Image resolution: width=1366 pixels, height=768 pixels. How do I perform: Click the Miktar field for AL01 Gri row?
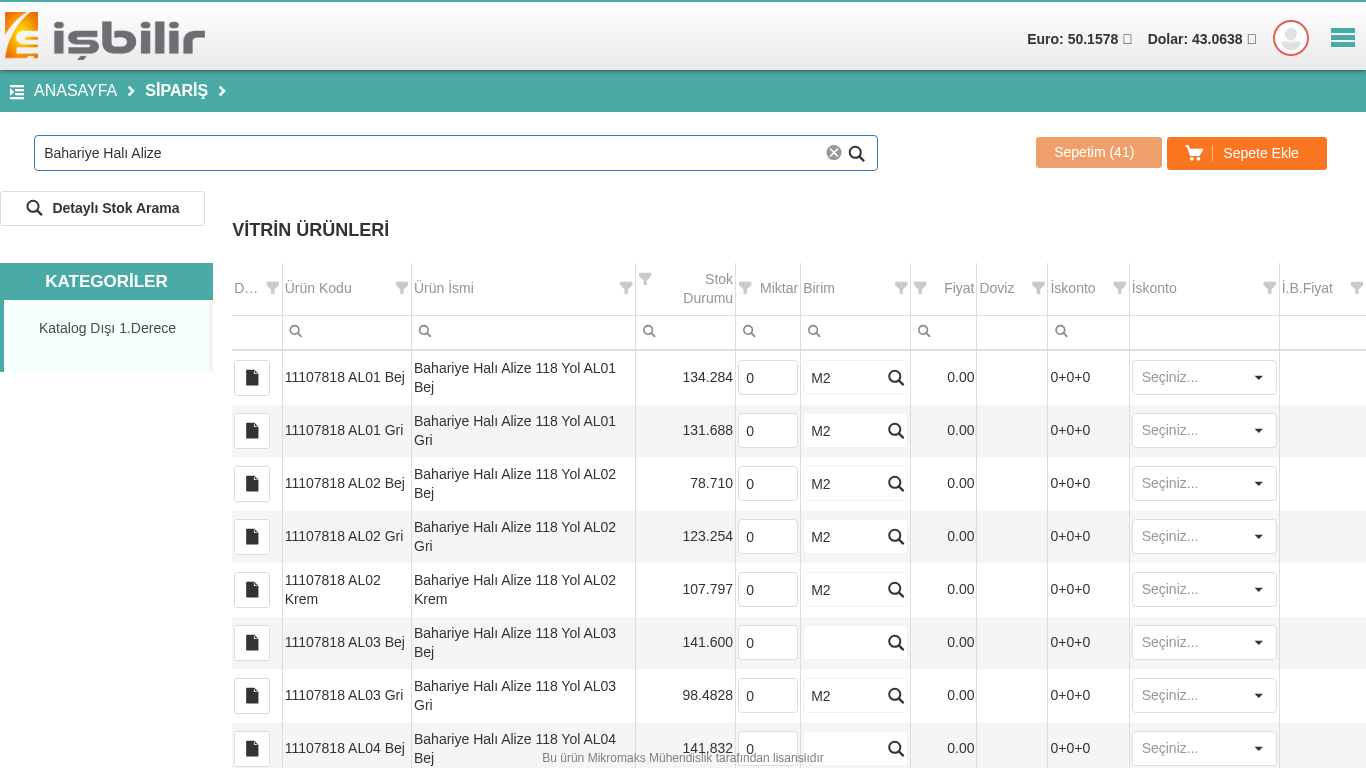click(x=767, y=431)
